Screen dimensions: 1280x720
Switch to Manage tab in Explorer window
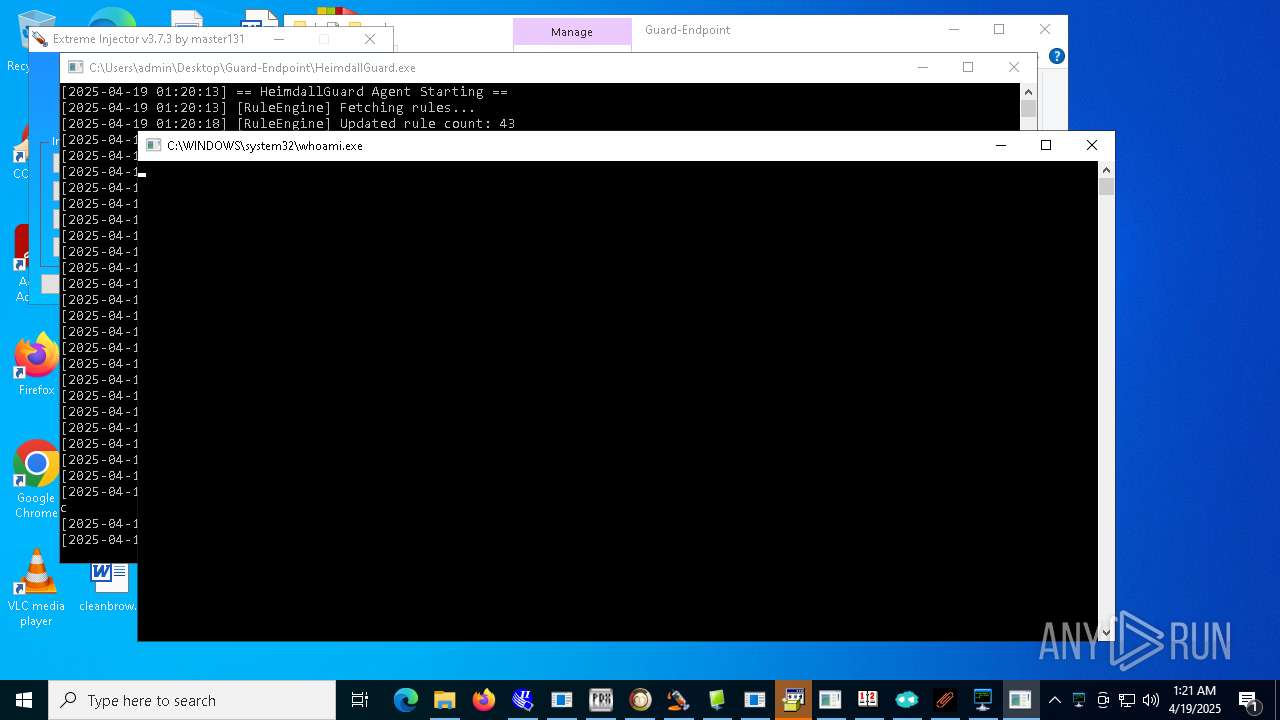coord(572,32)
